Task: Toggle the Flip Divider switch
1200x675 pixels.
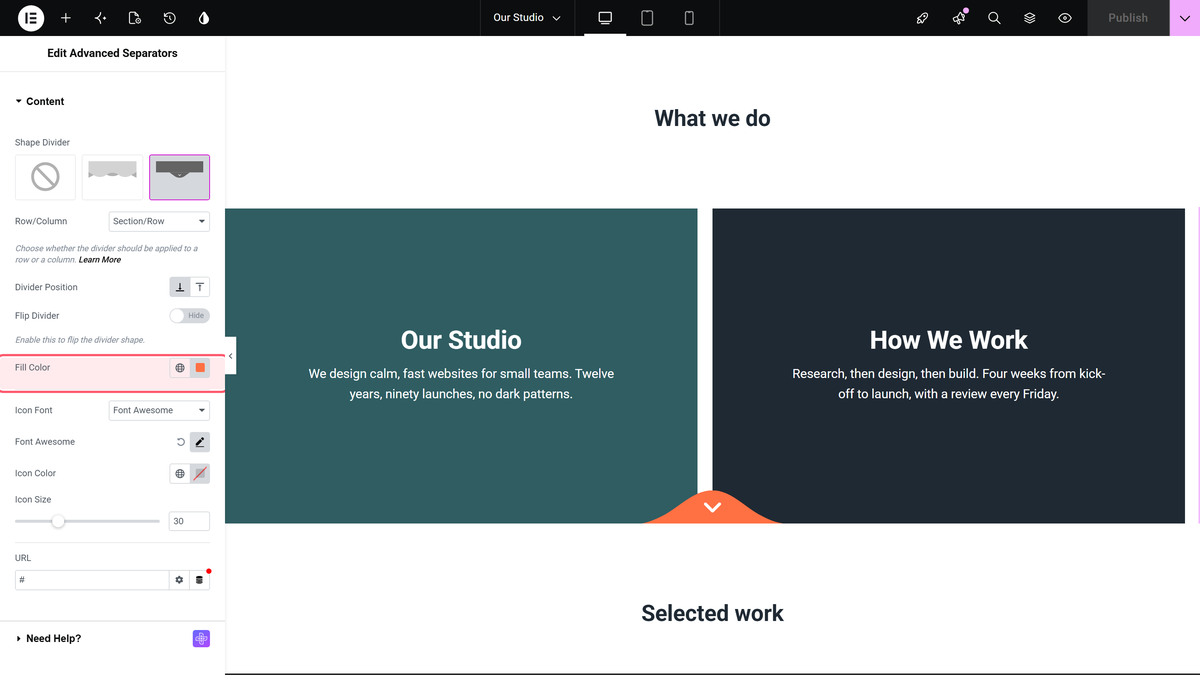Action: pos(190,315)
